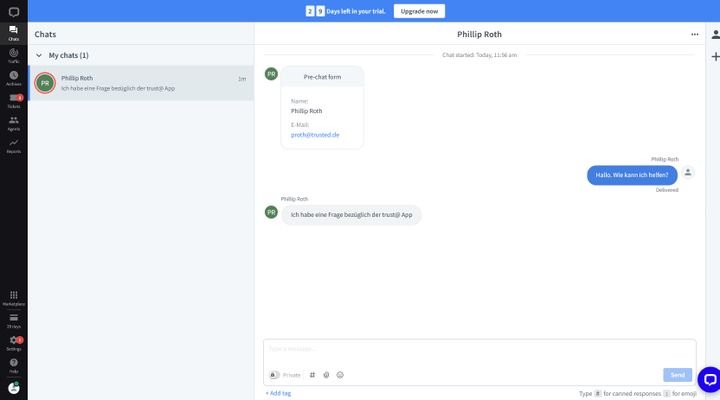Image resolution: width=720 pixels, height=400 pixels.
Task: Open the emoji picker smiley icon
Action: [x=340, y=375]
